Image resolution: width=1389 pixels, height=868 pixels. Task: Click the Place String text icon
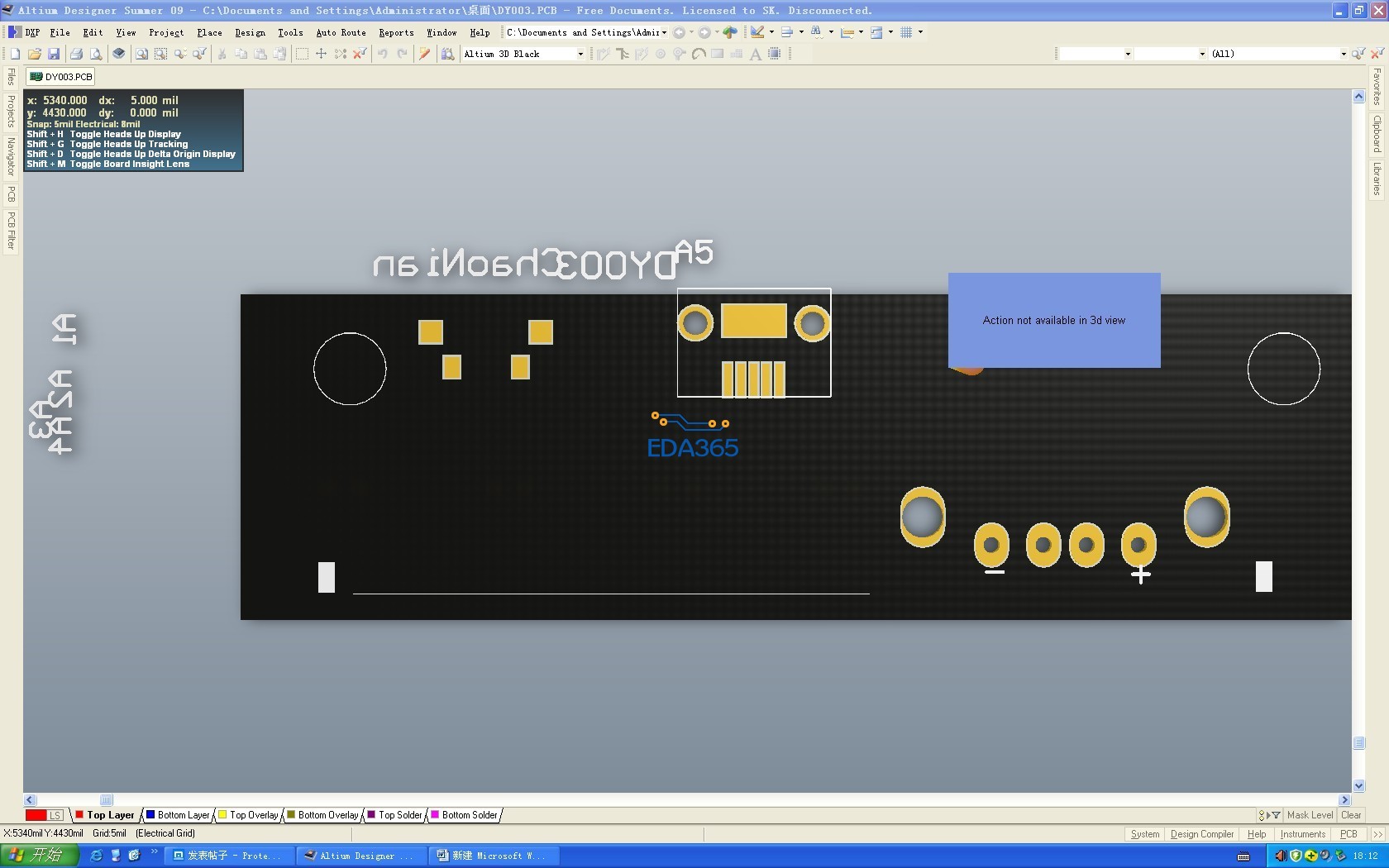(x=755, y=54)
